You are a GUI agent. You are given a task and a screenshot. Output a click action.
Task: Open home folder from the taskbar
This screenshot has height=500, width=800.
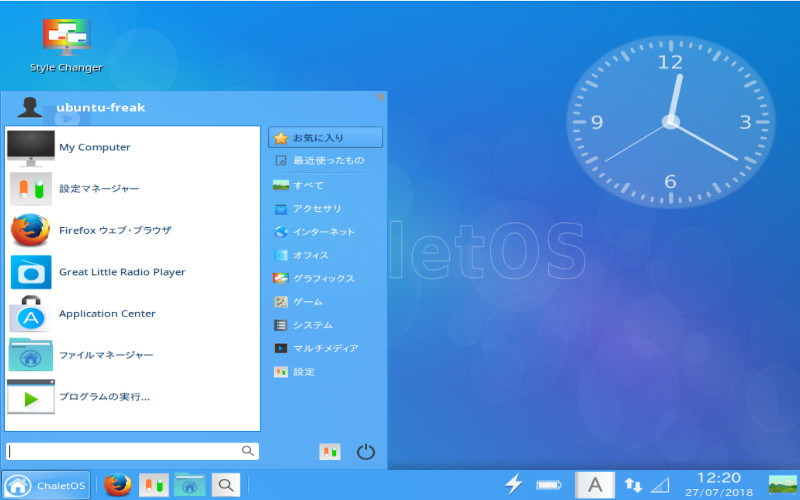point(190,485)
